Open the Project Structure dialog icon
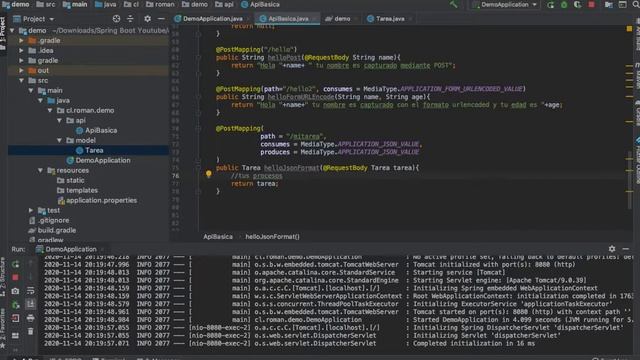This screenshot has height=360, width=640. tap(609, 5)
